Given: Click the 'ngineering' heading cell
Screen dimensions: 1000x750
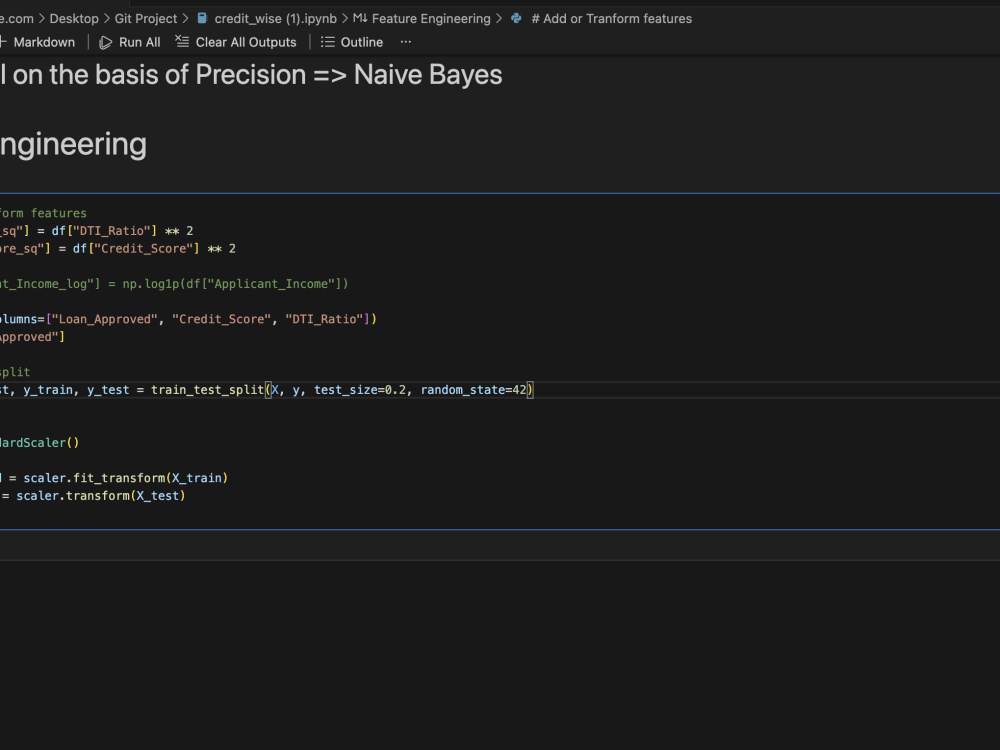Looking at the screenshot, I should [x=73, y=145].
